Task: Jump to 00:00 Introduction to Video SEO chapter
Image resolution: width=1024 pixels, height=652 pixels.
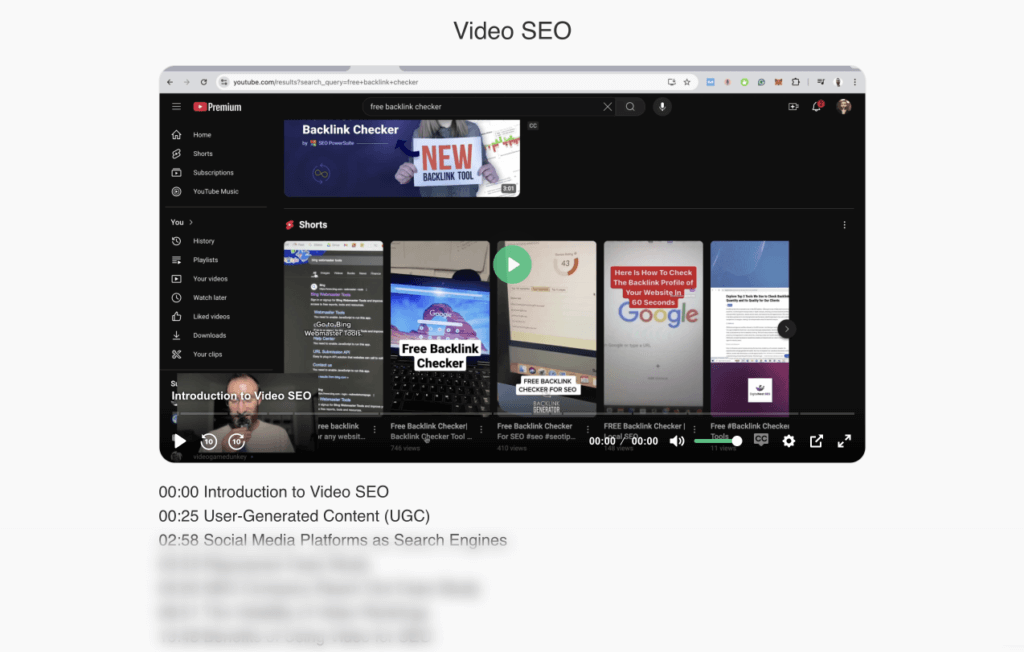Action: click(274, 492)
